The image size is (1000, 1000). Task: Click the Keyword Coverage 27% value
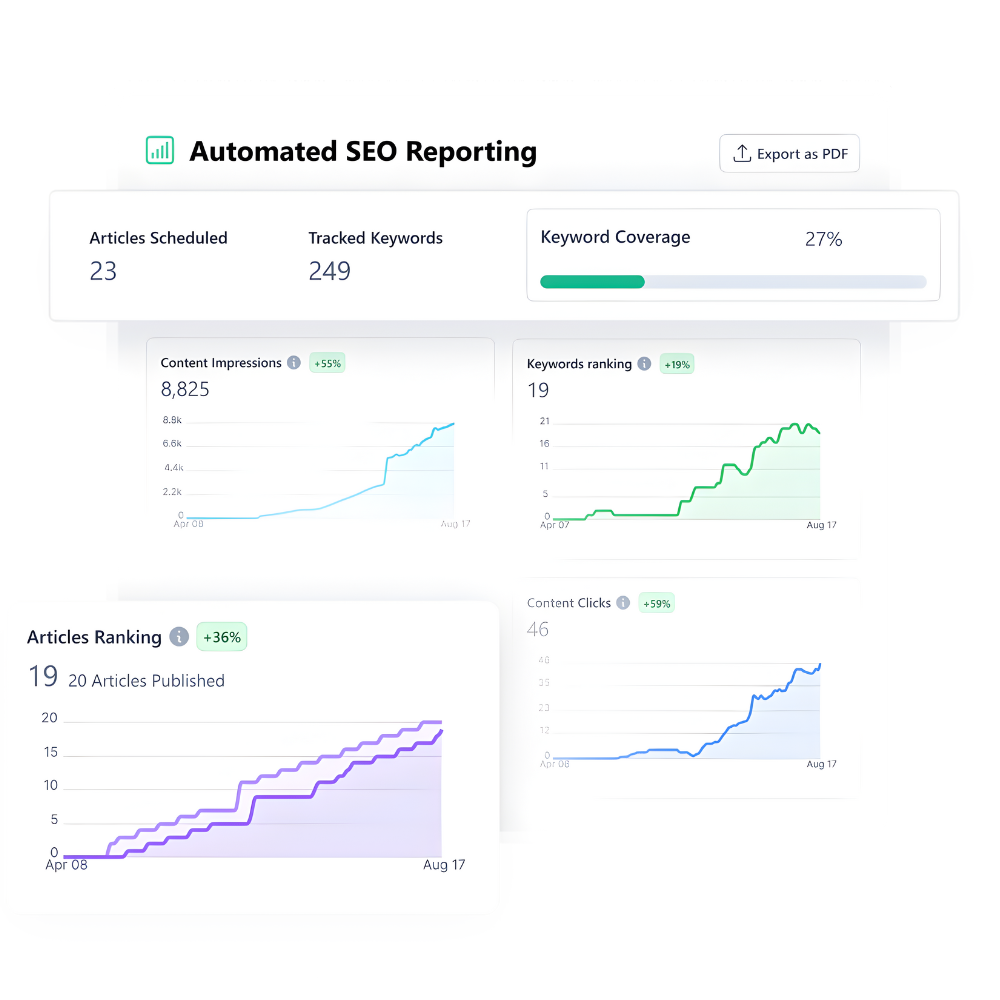click(823, 239)
